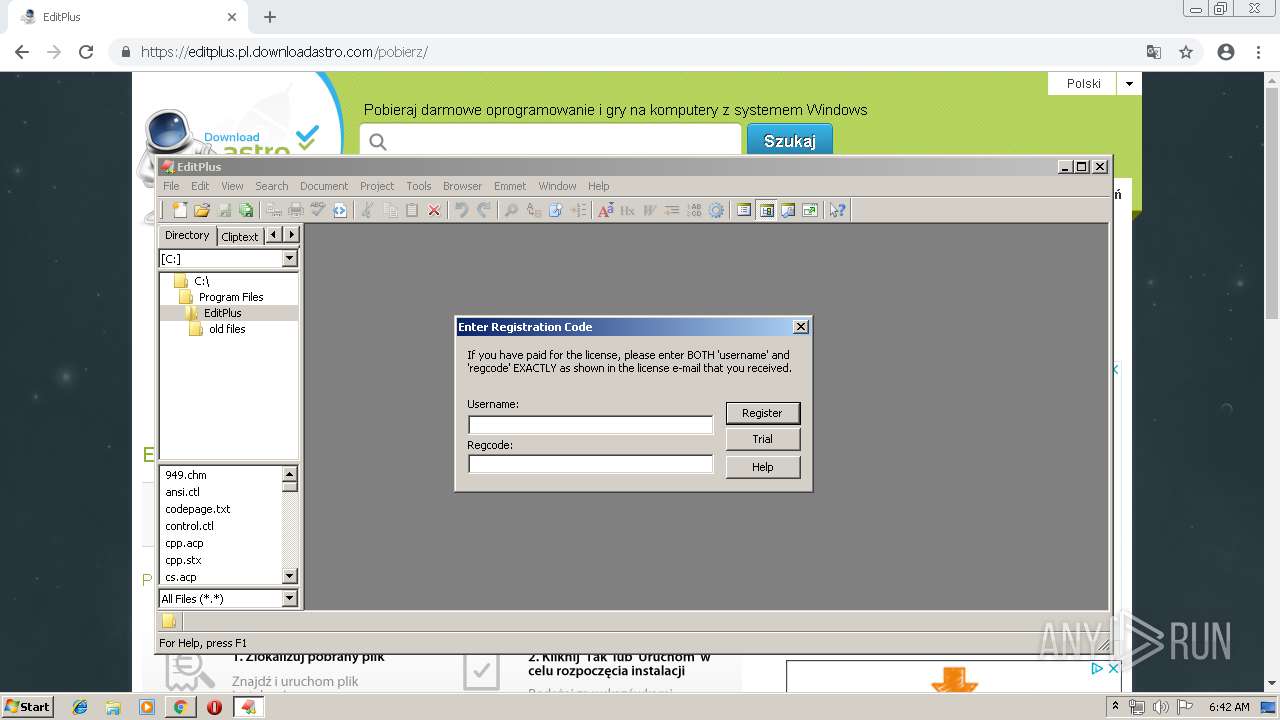Click the toolbar Help pointer icon
Viewport: 1280px width, 720px height.
click(837, 210)
